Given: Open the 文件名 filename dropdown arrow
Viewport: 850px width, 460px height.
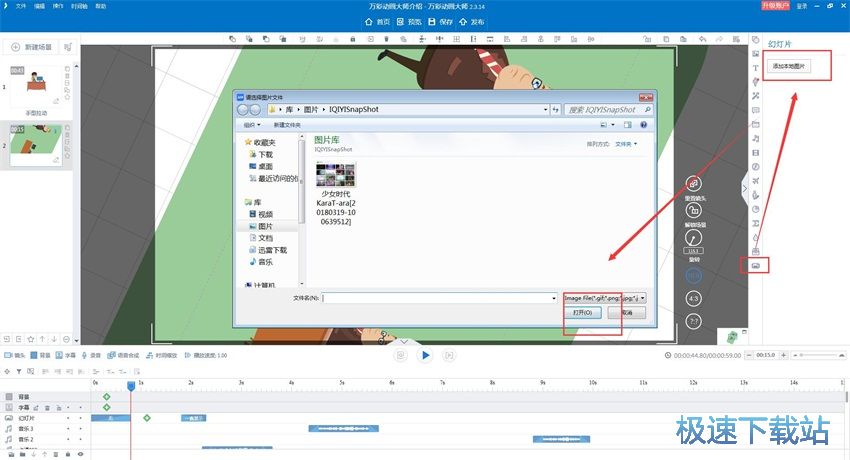Looking at the screenshot, I should [553, 298].
